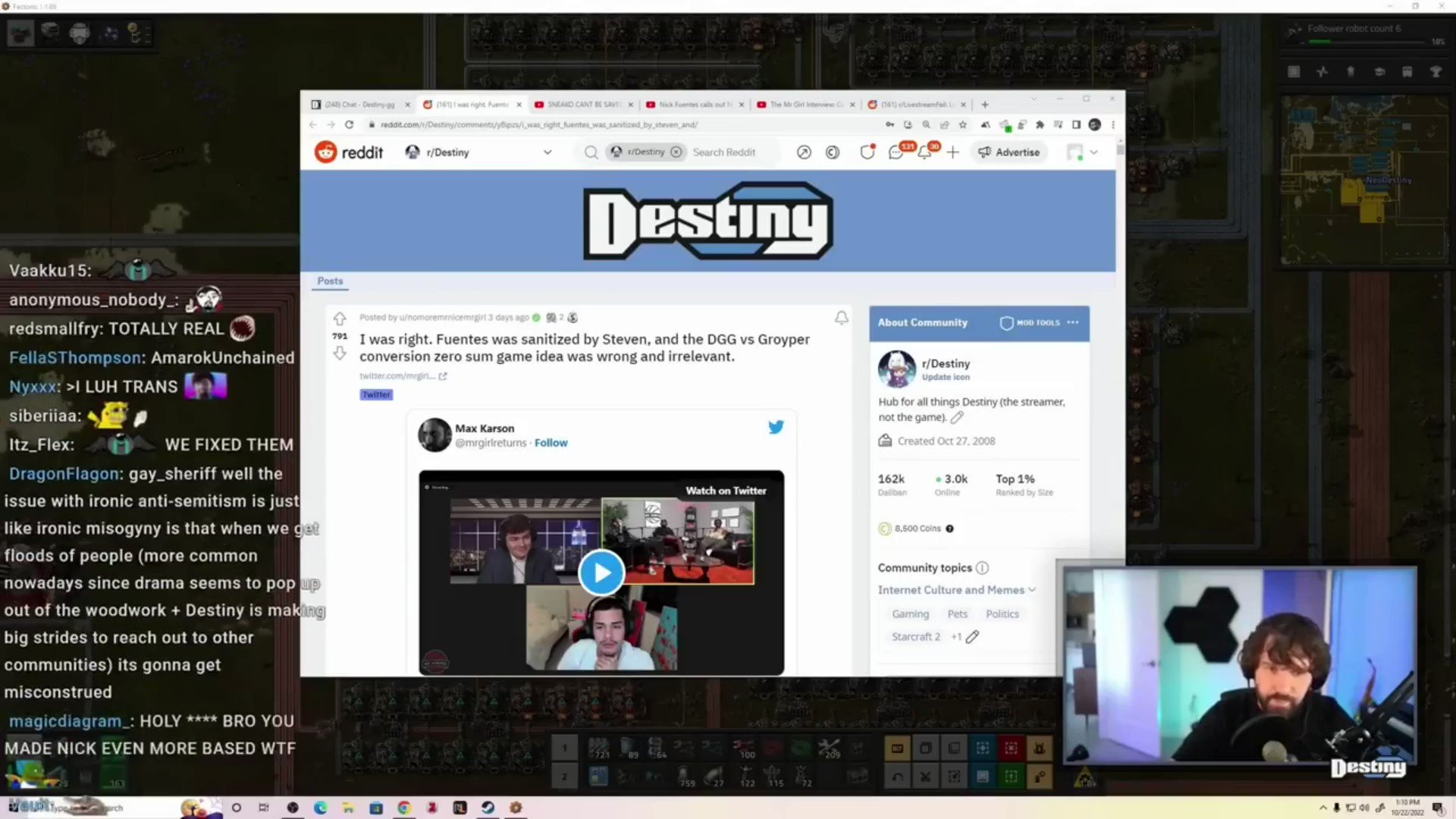
Task: Open the About Community three-dots menu
Action: (x=1072, y=322)
